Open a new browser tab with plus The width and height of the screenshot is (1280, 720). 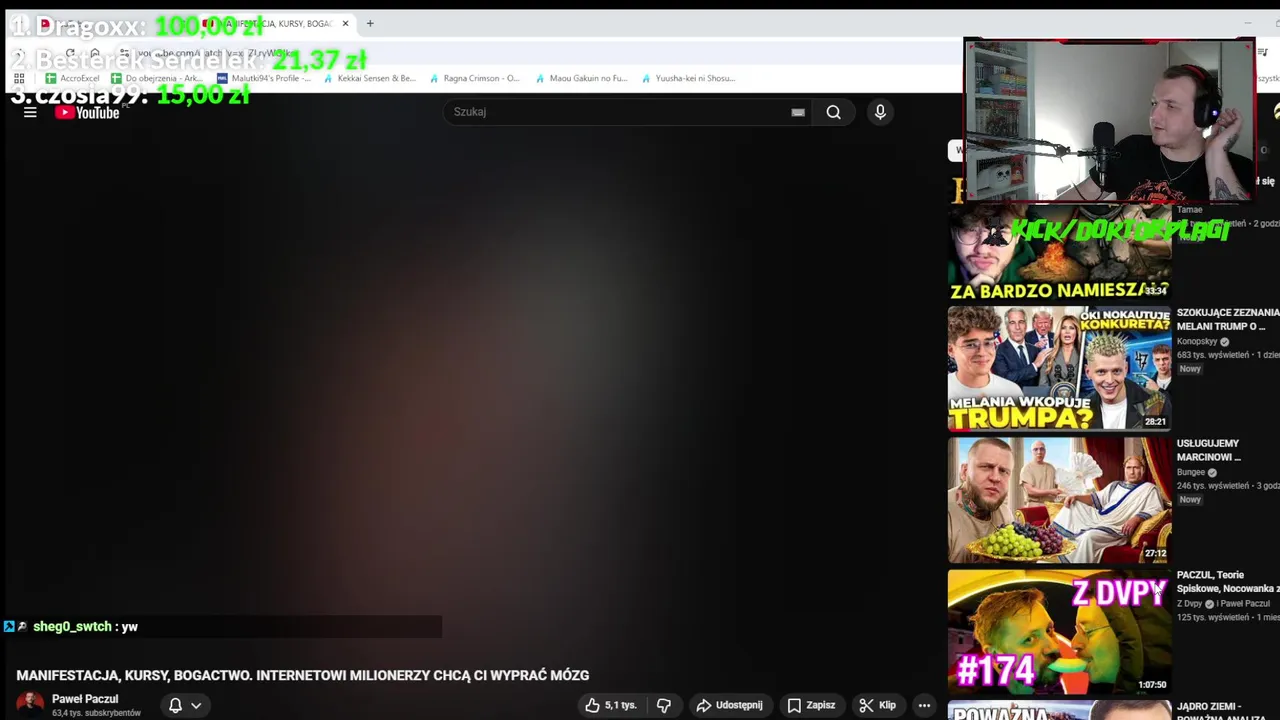370,23
